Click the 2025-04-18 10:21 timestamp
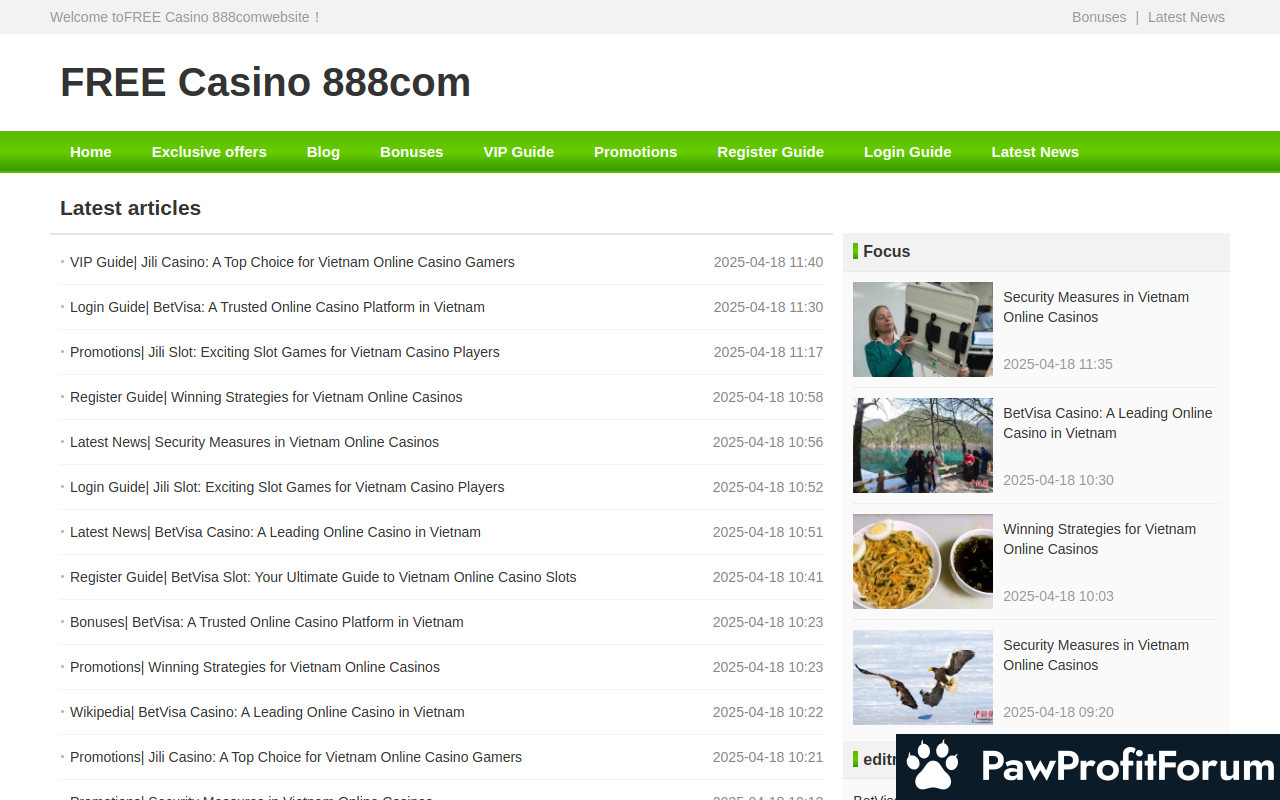This screenshot has width=1280, height=800. (768, 757)
